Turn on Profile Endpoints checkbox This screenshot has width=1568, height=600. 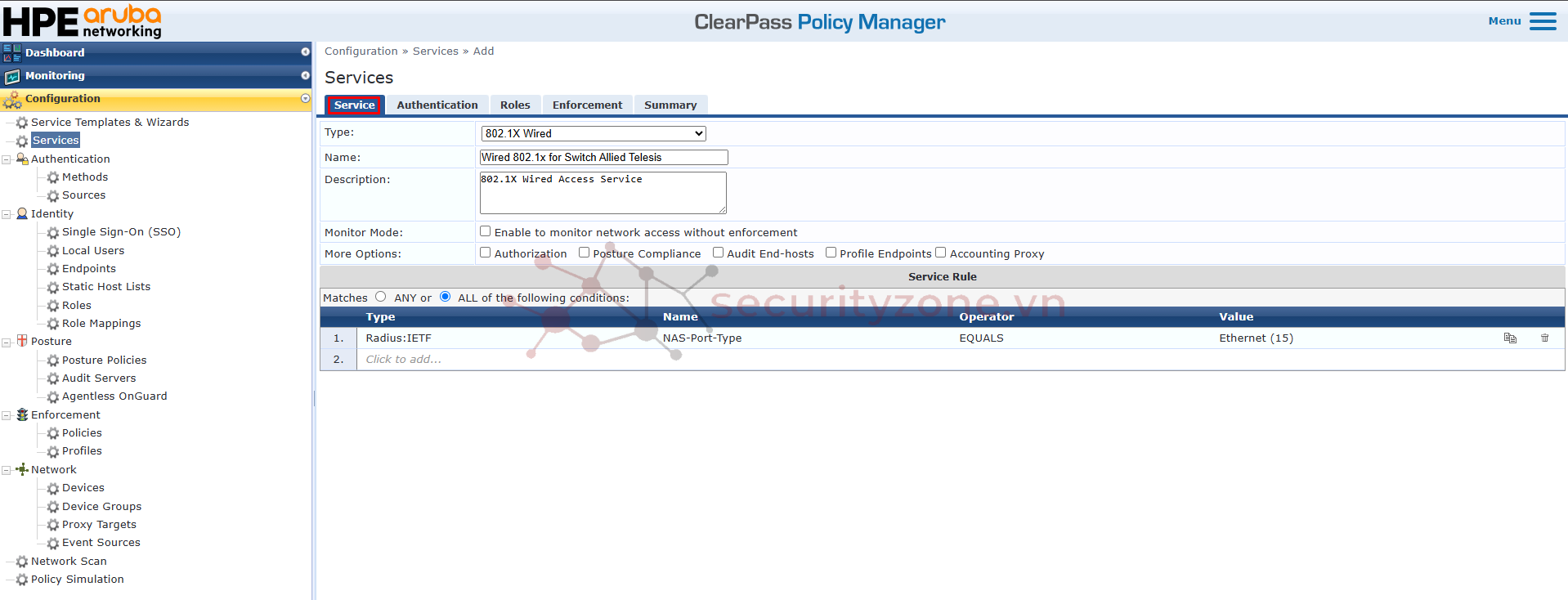pos(831,253)
